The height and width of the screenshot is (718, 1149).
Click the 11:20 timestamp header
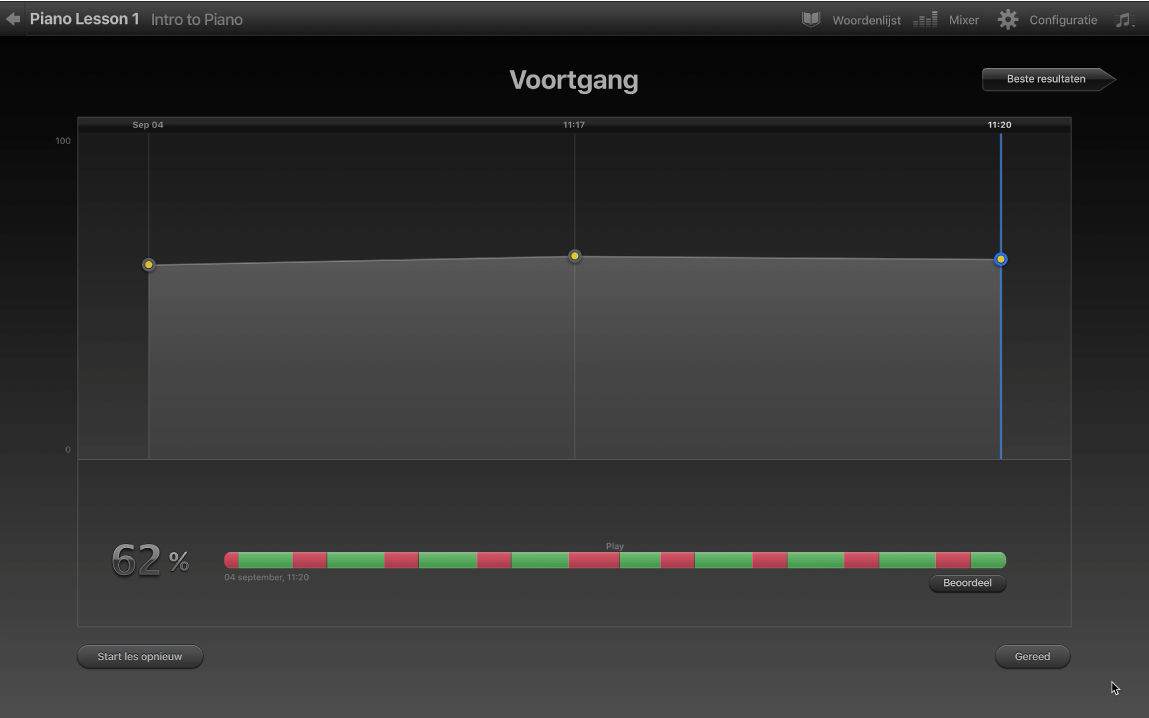1000,125
